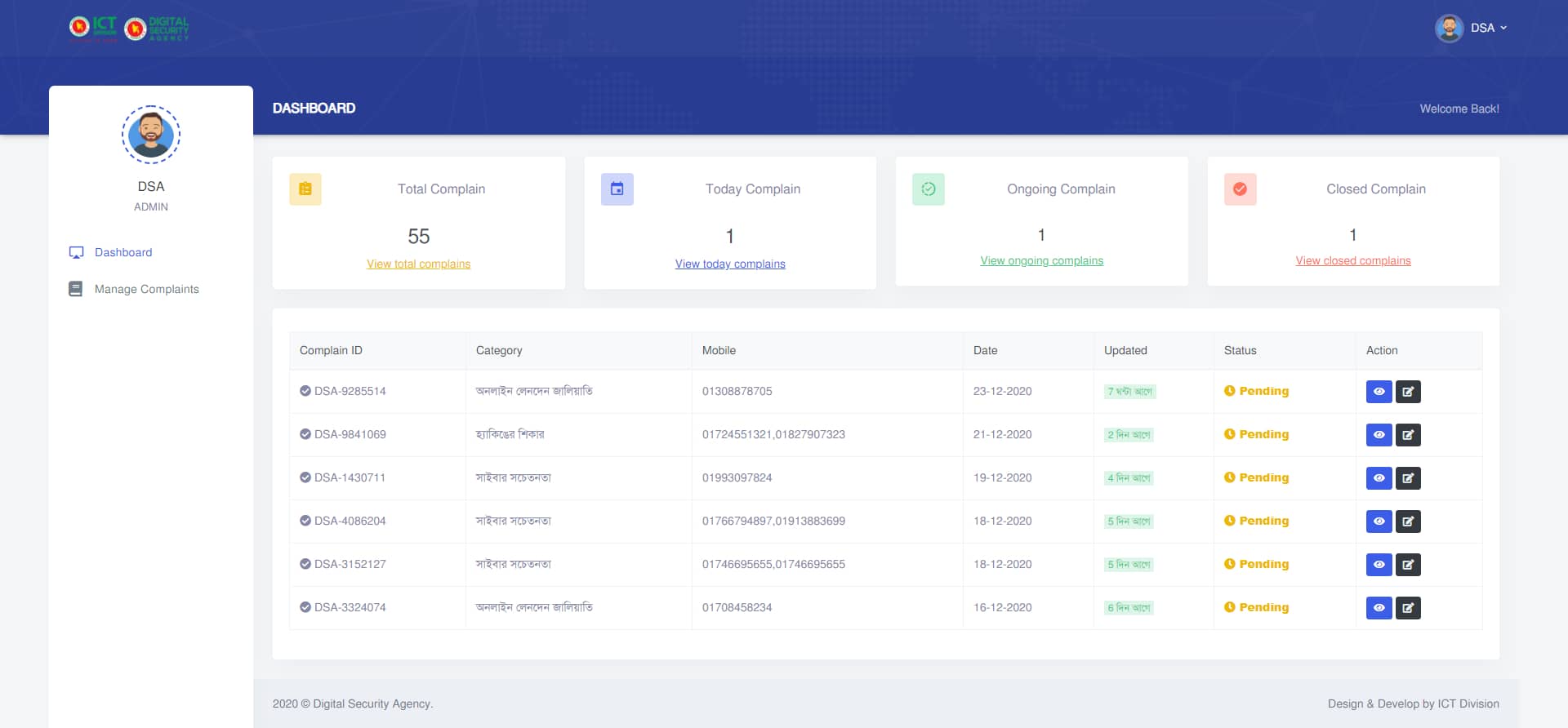
Task: View complaint DSA-9841069 with eye button
Action: pyautogui.click(x=1379, y=435)
